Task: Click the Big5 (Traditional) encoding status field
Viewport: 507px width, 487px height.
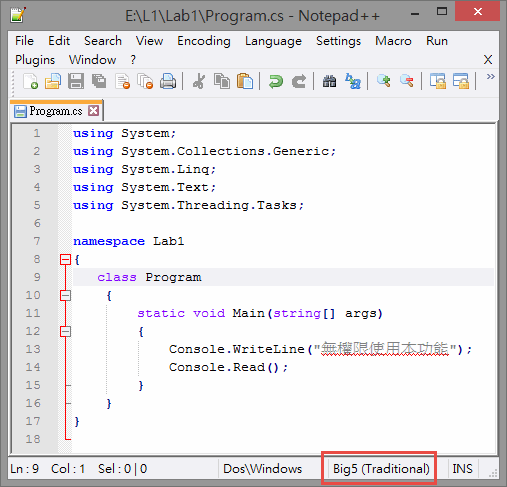Action: pos(381,469)
